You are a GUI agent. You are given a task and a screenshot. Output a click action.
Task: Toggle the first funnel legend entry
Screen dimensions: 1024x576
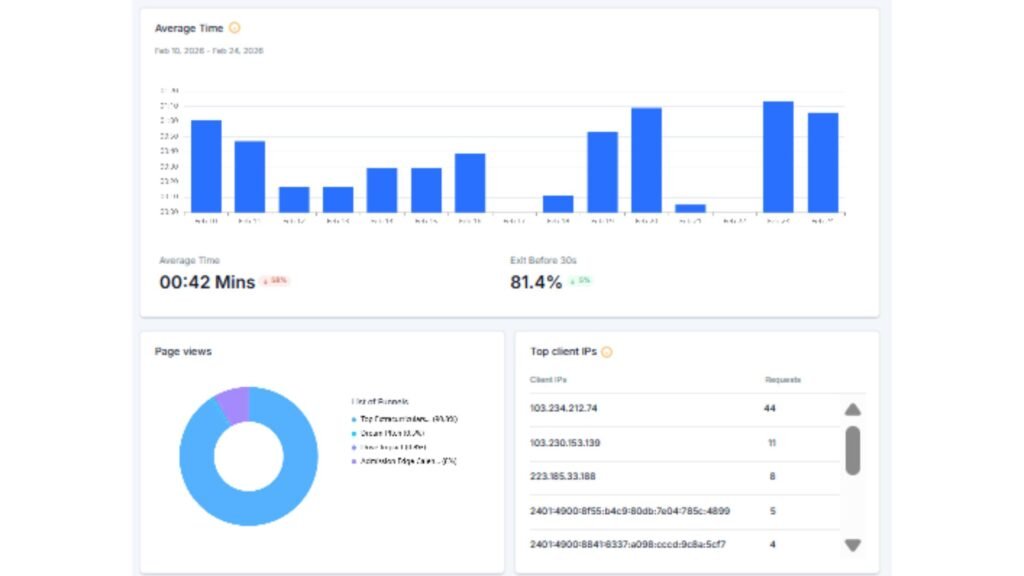(405, 417)
